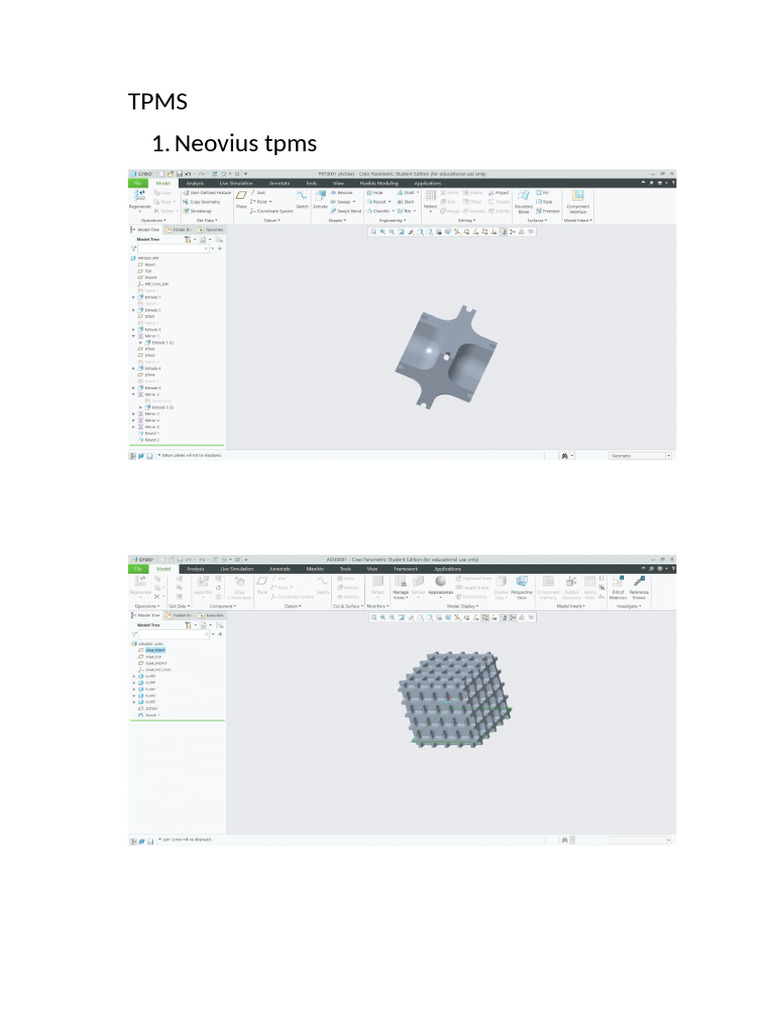Click the lattice cube model in the assembly viewport

click(455, 700)
